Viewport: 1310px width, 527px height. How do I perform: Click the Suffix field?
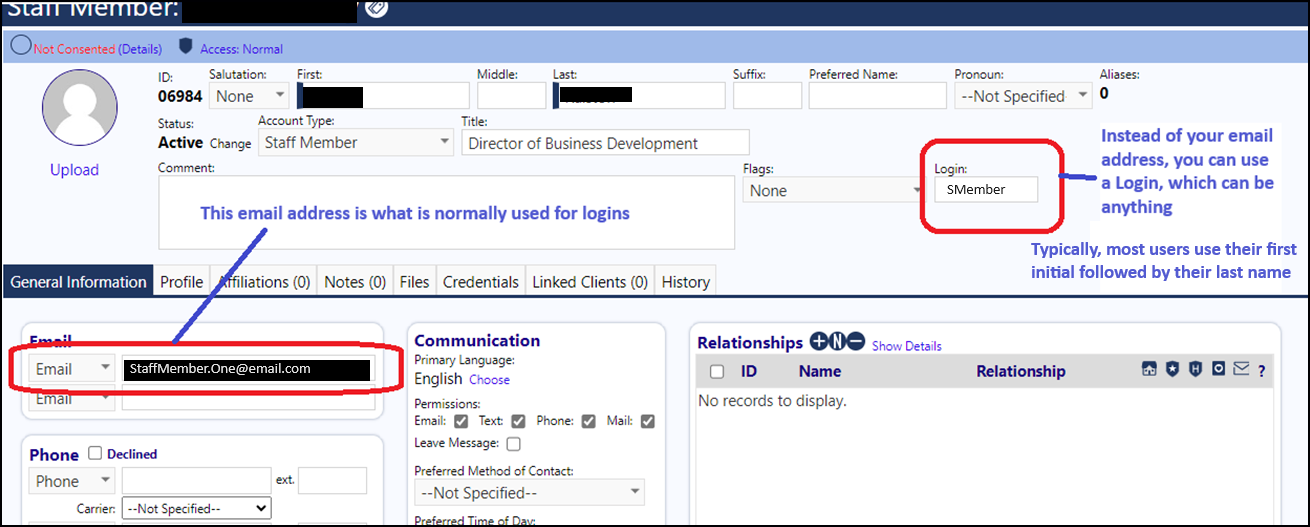coord(767,96)
